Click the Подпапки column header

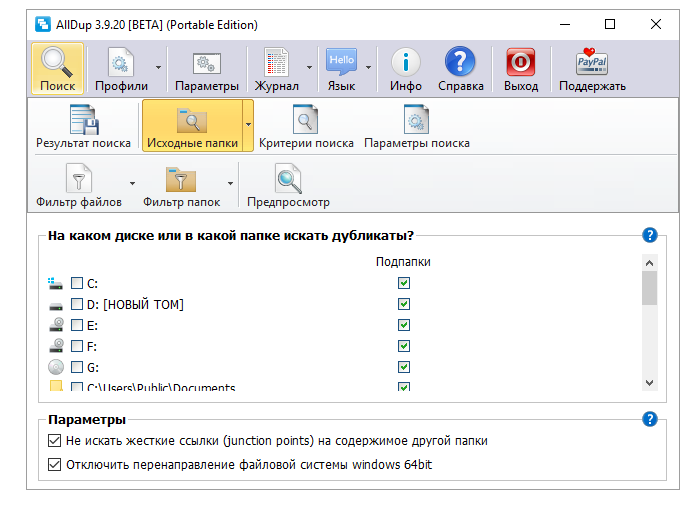point(403,262)
